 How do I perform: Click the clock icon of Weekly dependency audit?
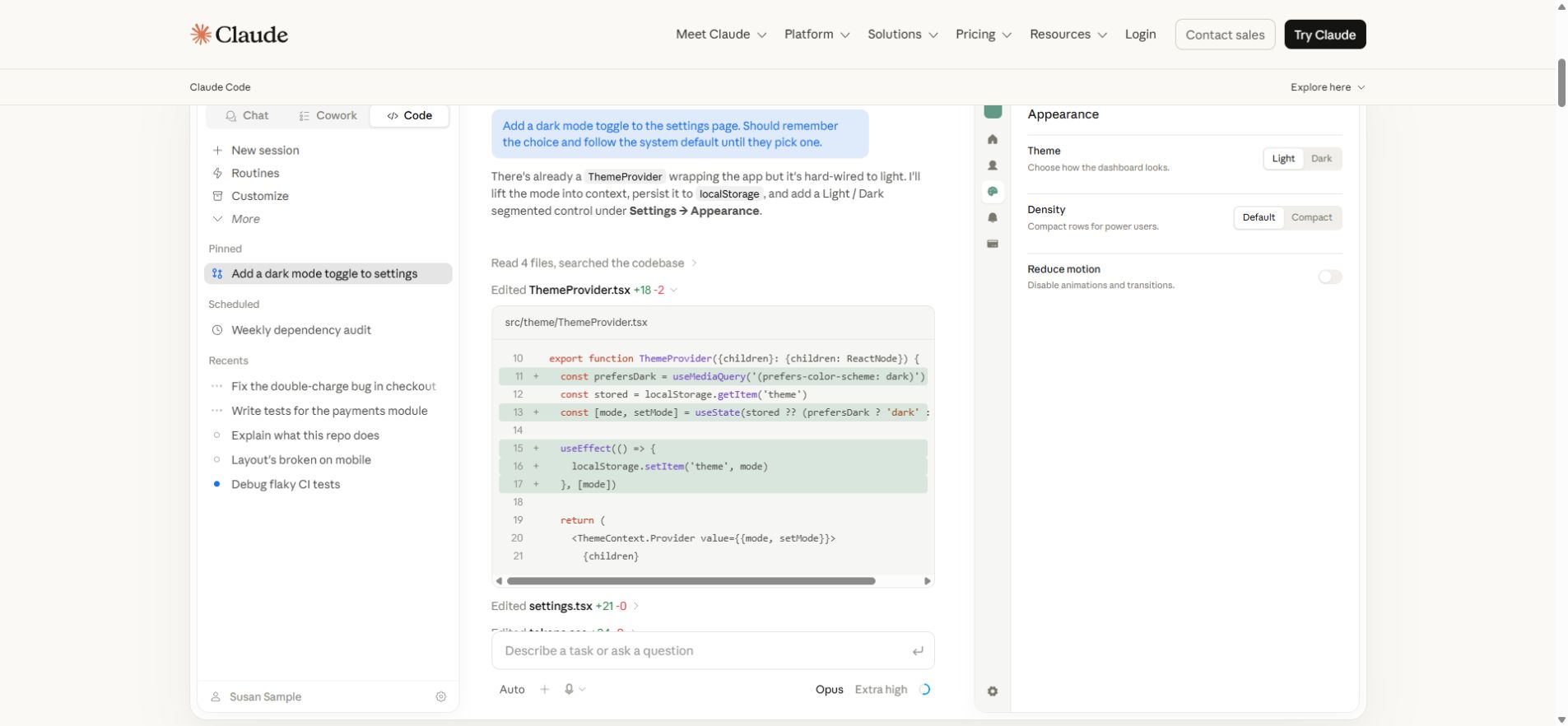[x=217, y=330]
